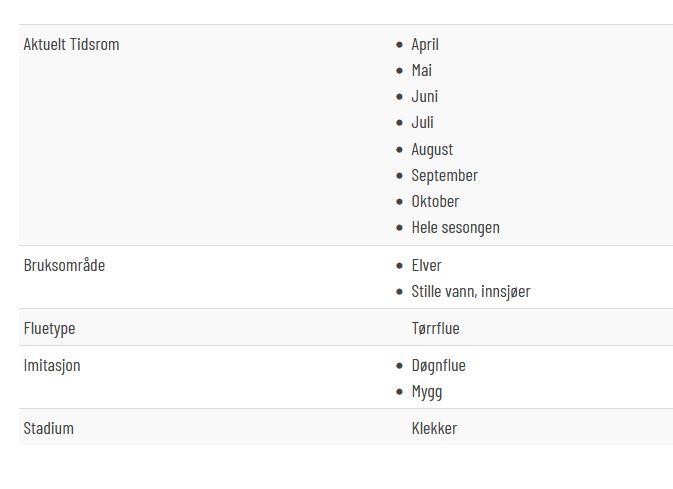Click the Elver usage area item
The height and width of the screenshot is (489, 673).
click(x=426, y=265)
